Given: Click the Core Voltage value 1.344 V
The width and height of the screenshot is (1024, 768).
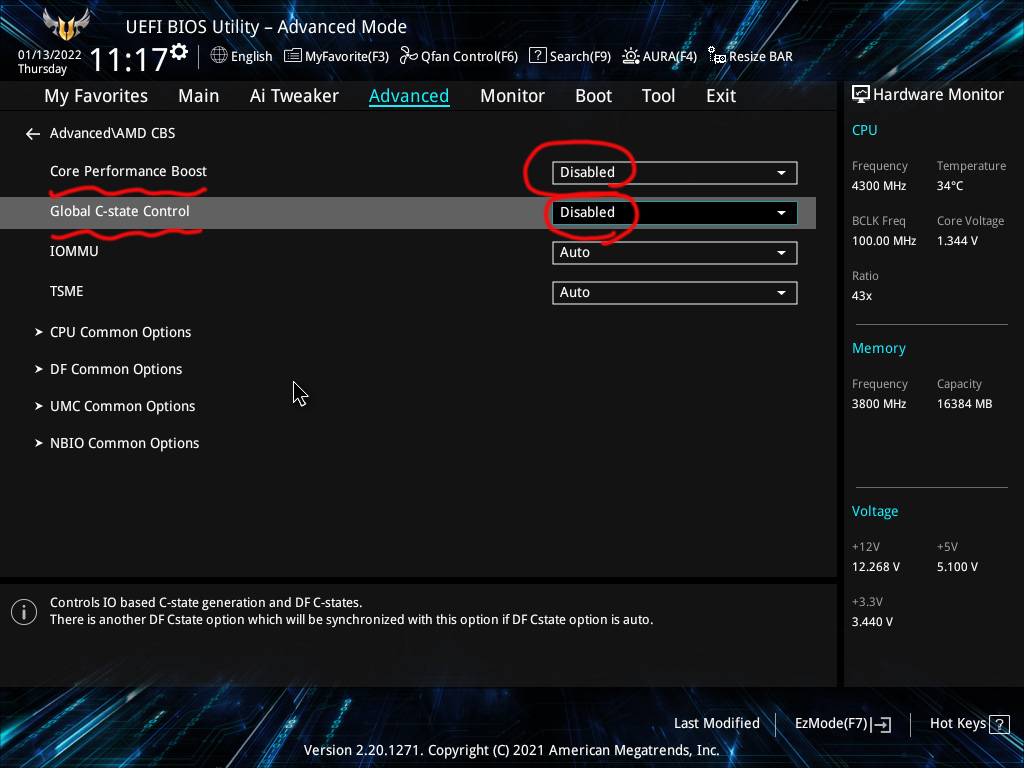Looking at the screenshot, I should (957, 241).
